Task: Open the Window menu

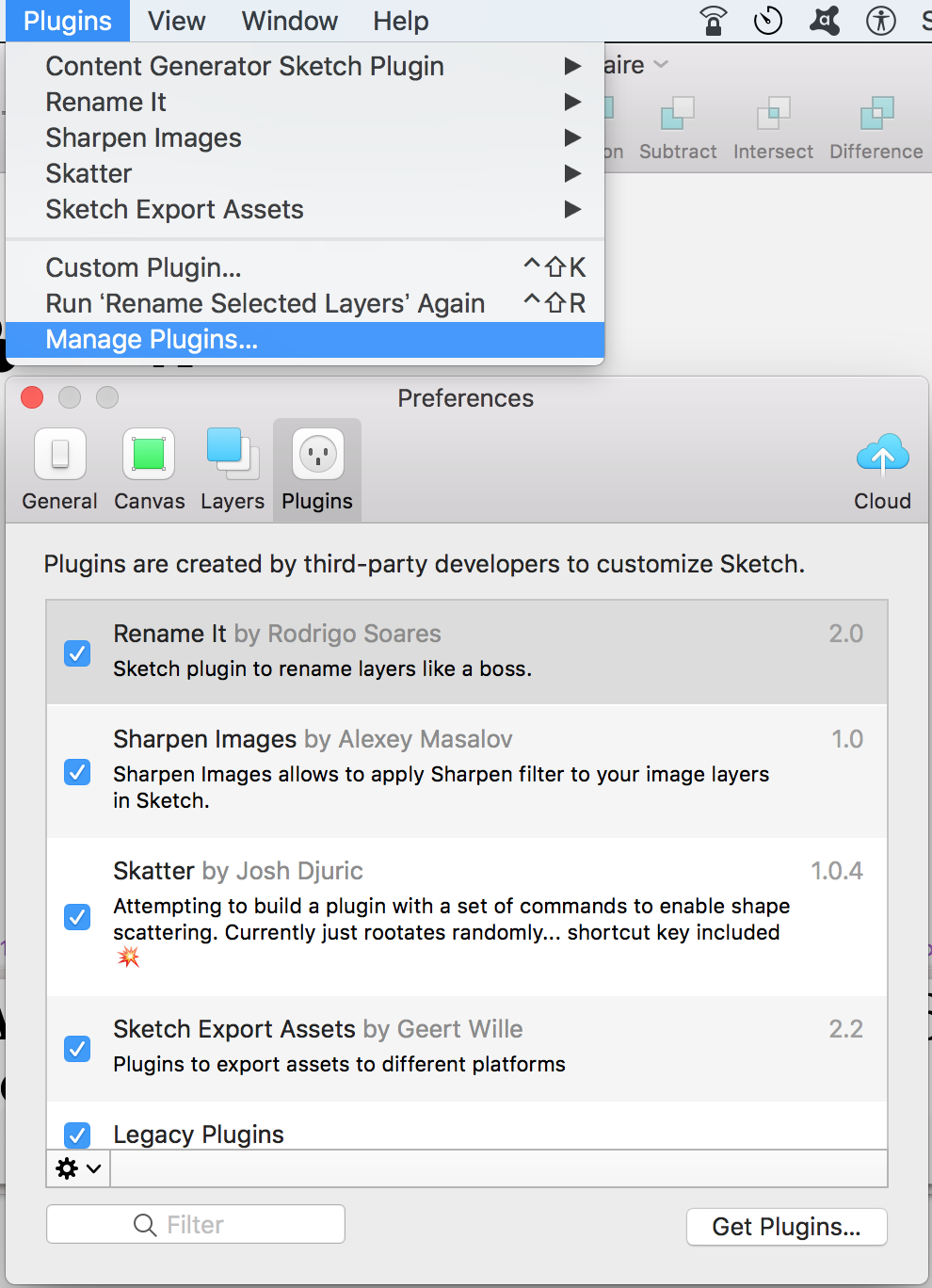Action: (x=289, y=21)
